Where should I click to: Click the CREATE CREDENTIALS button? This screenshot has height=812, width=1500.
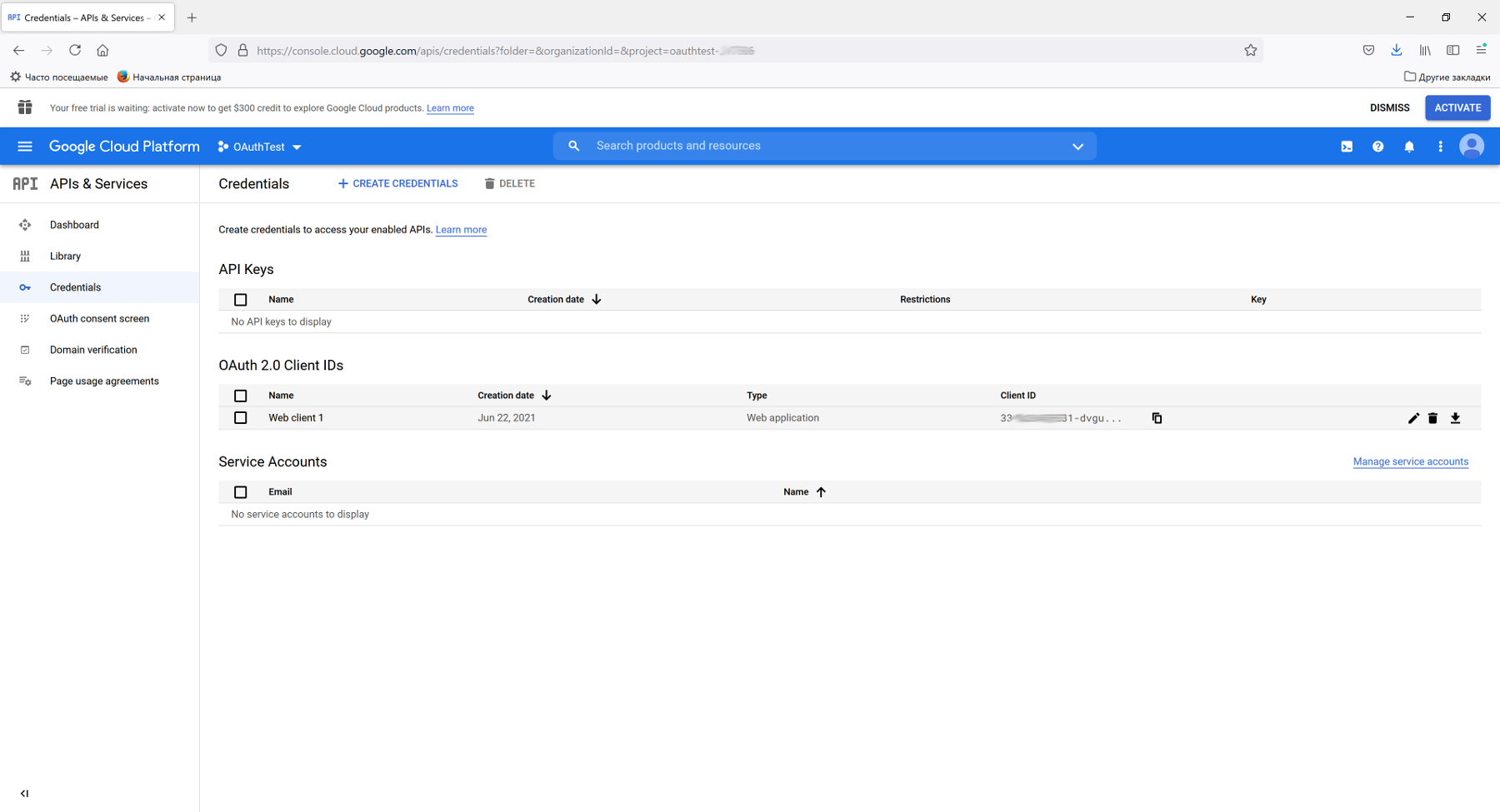point(397,184)
